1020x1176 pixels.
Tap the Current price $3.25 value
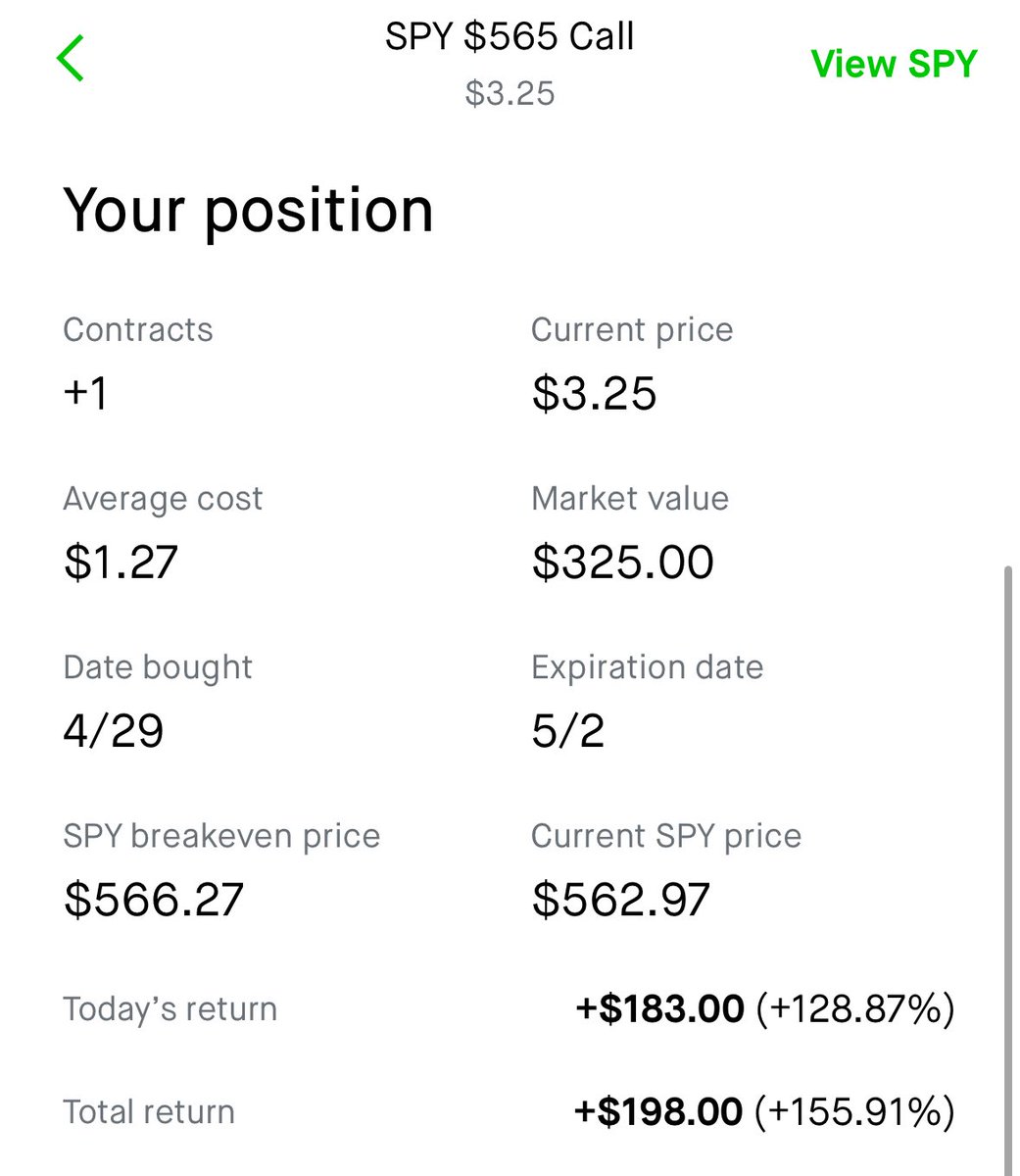[x=594, y=393]
